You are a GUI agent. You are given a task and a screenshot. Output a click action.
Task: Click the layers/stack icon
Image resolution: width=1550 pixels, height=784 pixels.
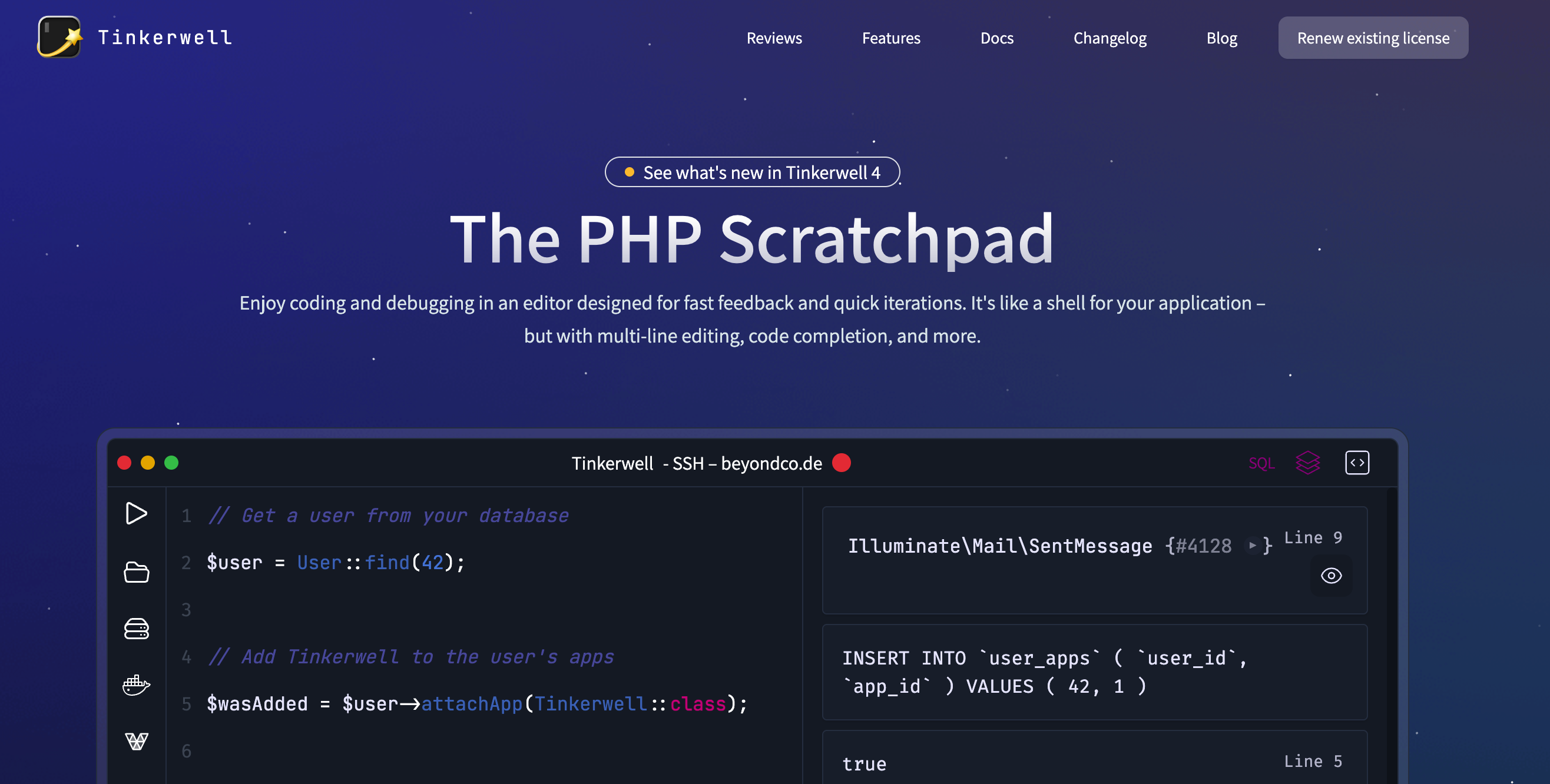(1308, 462)
